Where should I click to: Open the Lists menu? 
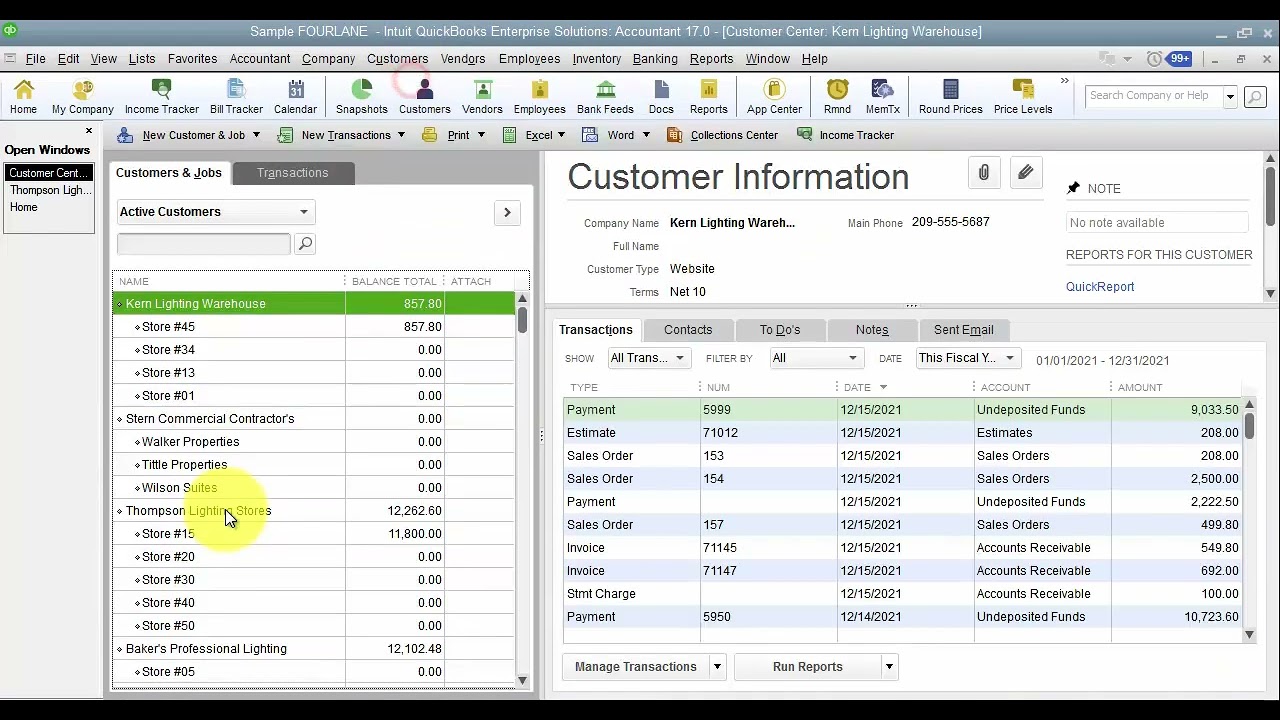pos(142,59)
